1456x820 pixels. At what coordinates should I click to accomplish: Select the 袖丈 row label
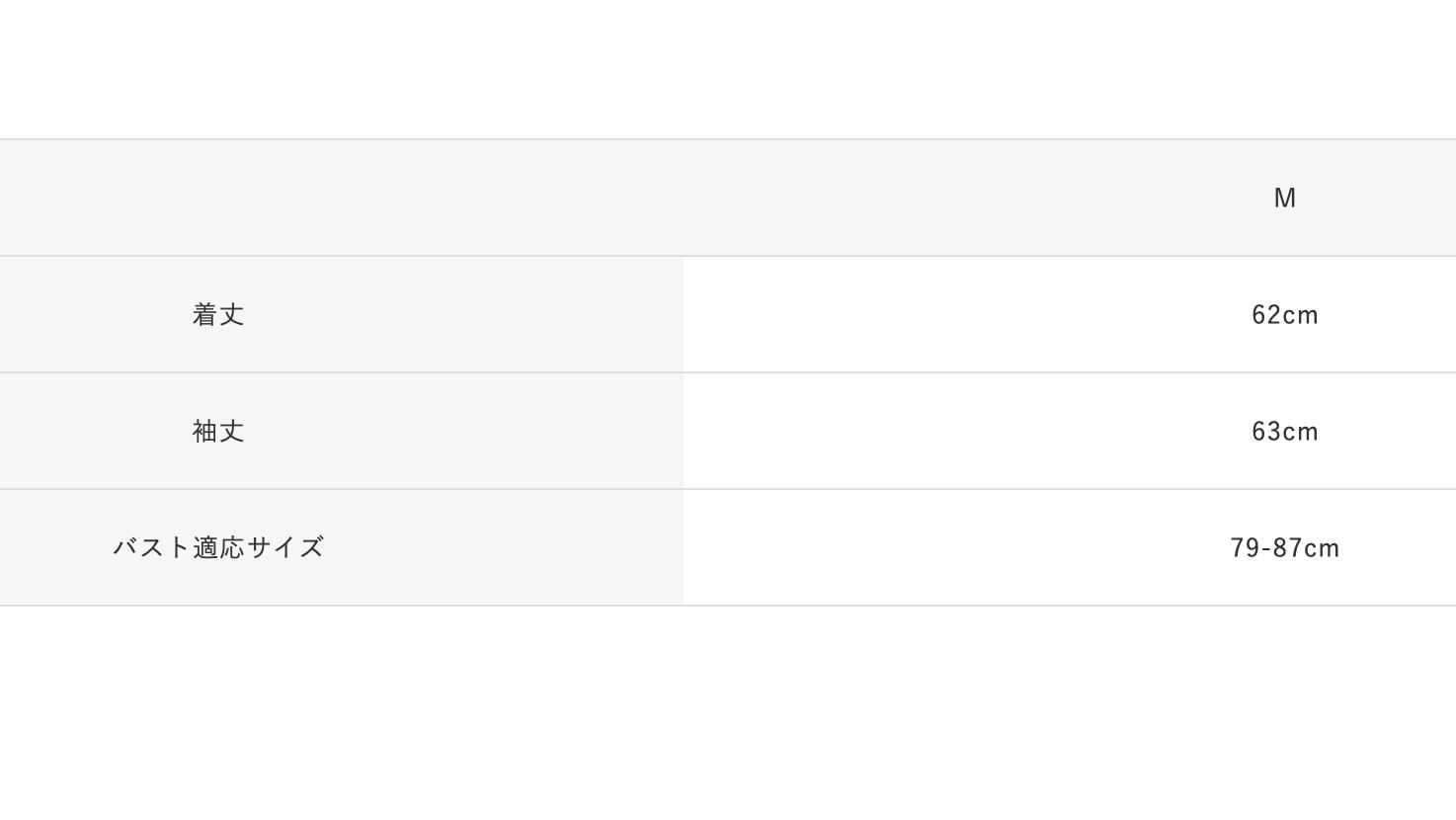(x=218, y=431)
